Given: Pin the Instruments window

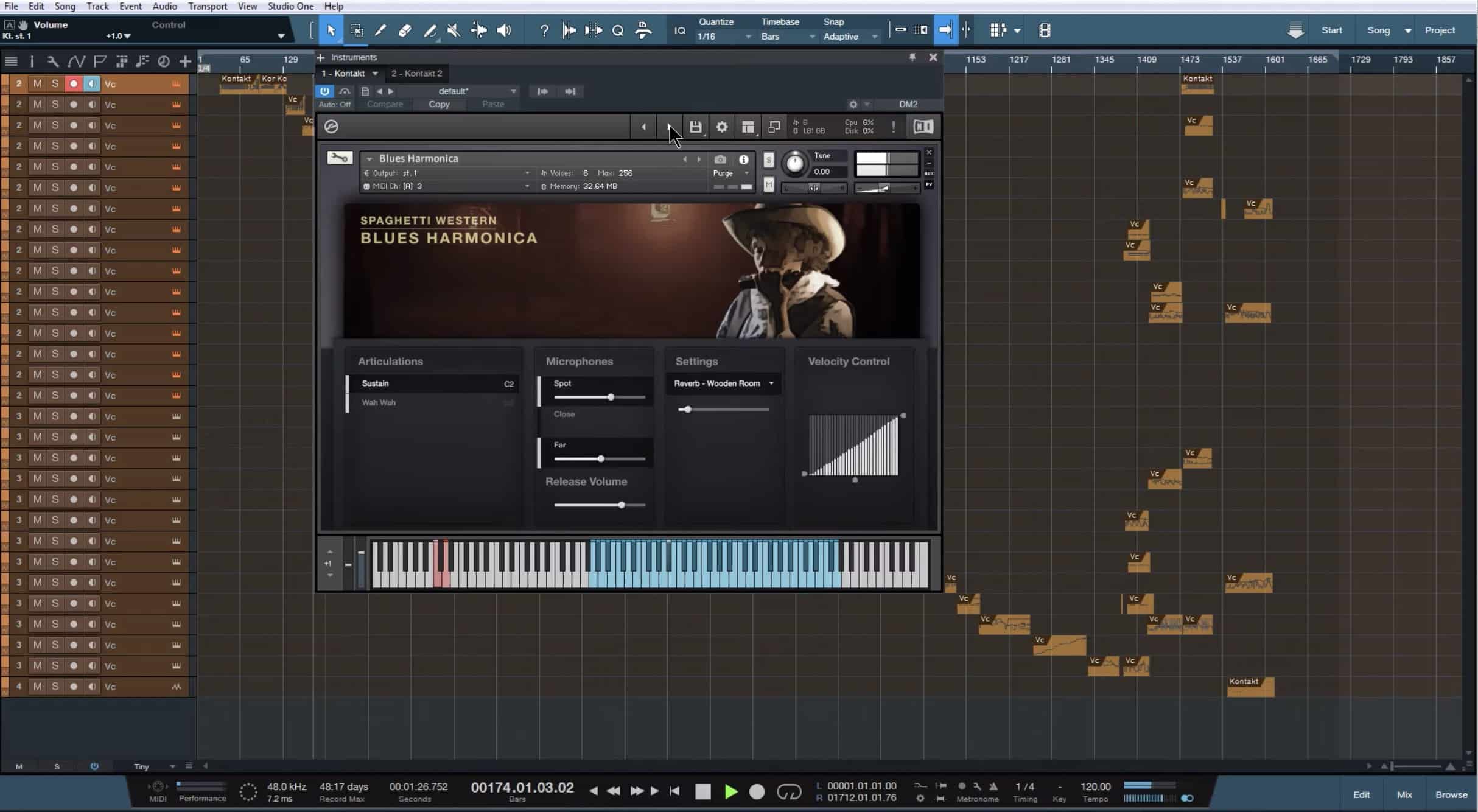Looking at the screenshot, I should tap(912, 57).
